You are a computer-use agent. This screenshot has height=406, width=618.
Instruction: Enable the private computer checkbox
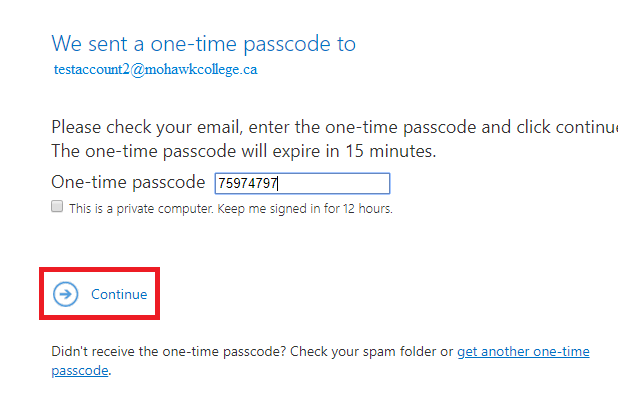(x=58, y=207)
